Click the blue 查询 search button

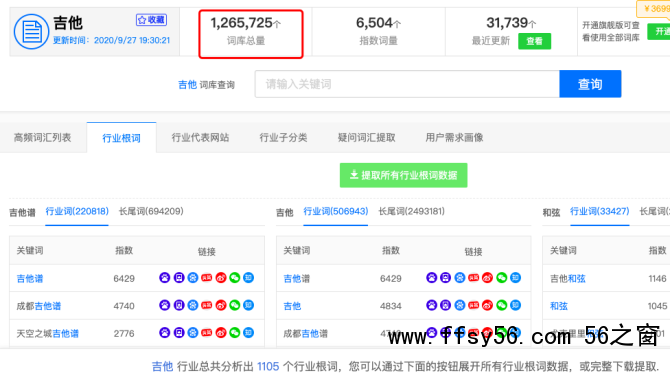(590, 84)
